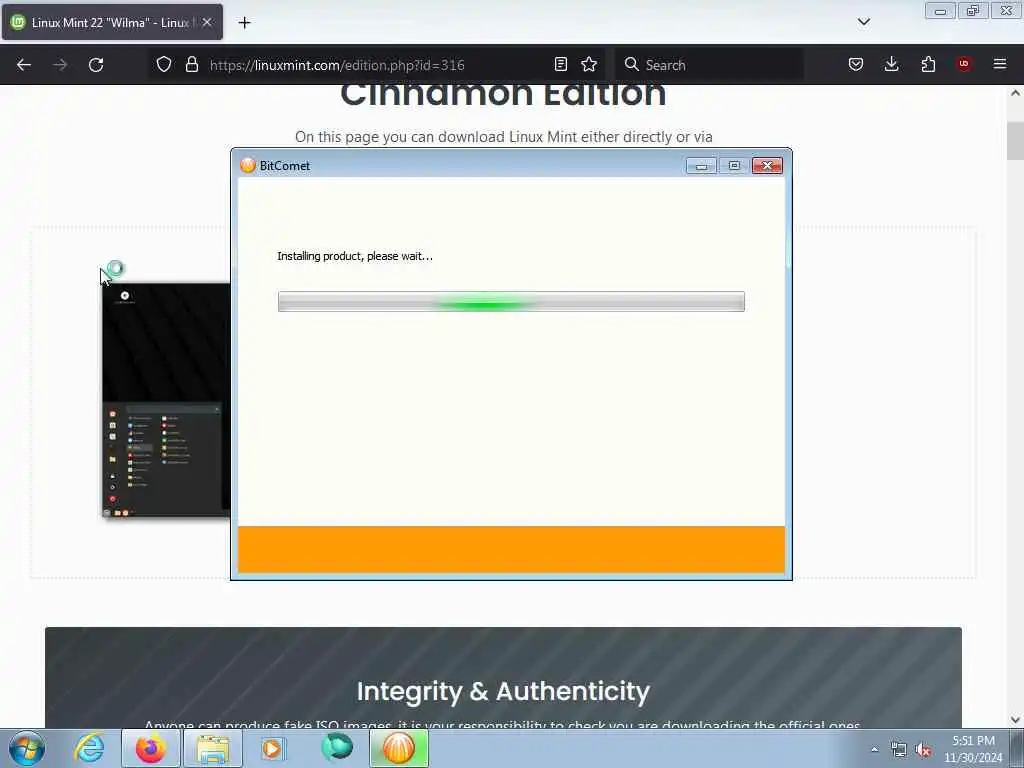The image size is (1024, 768).
Task: Click the Firefox forward arrow
Action: (x=60, y=65)
